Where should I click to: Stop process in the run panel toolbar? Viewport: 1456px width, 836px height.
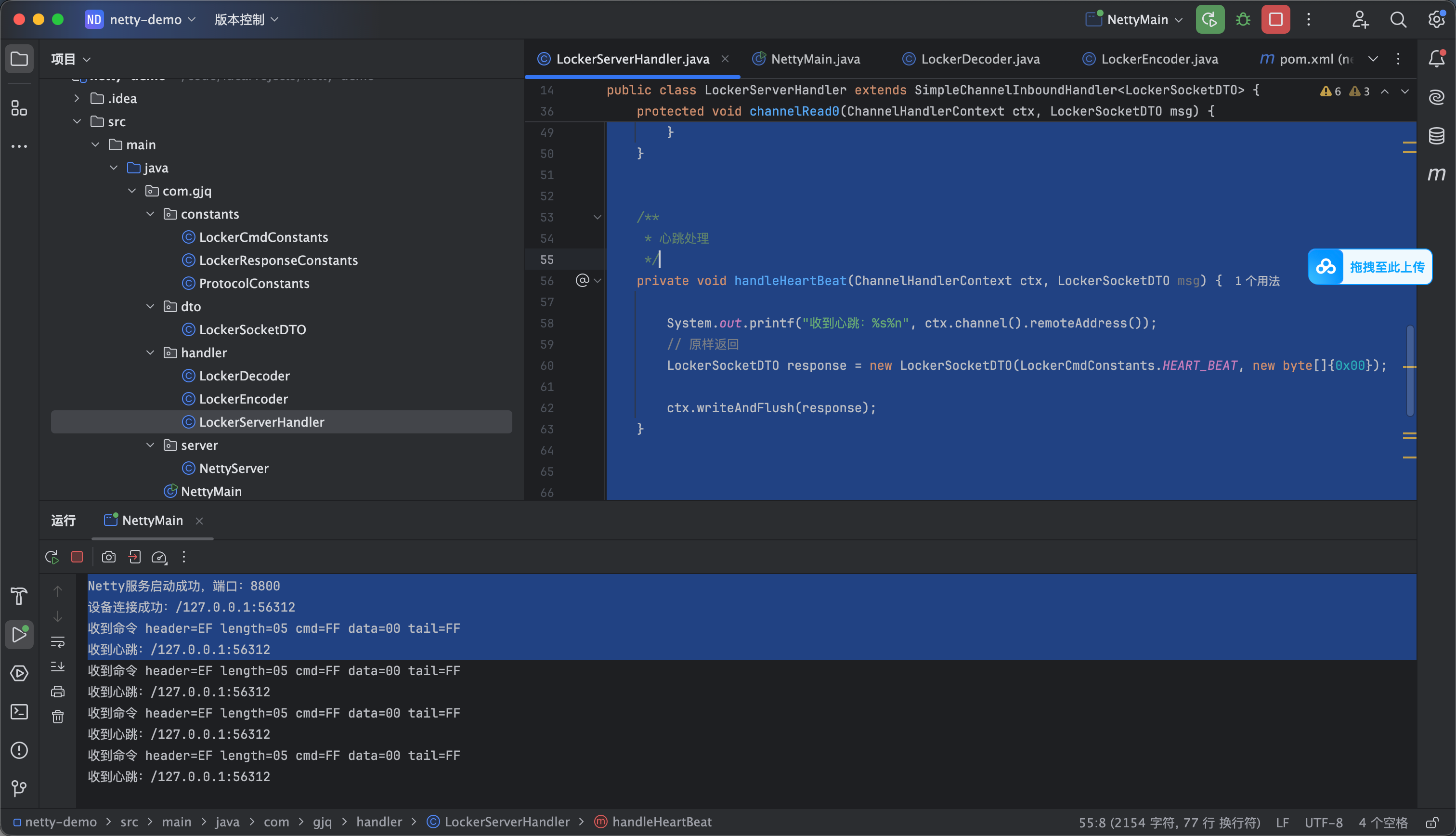[x=77, y=557]
